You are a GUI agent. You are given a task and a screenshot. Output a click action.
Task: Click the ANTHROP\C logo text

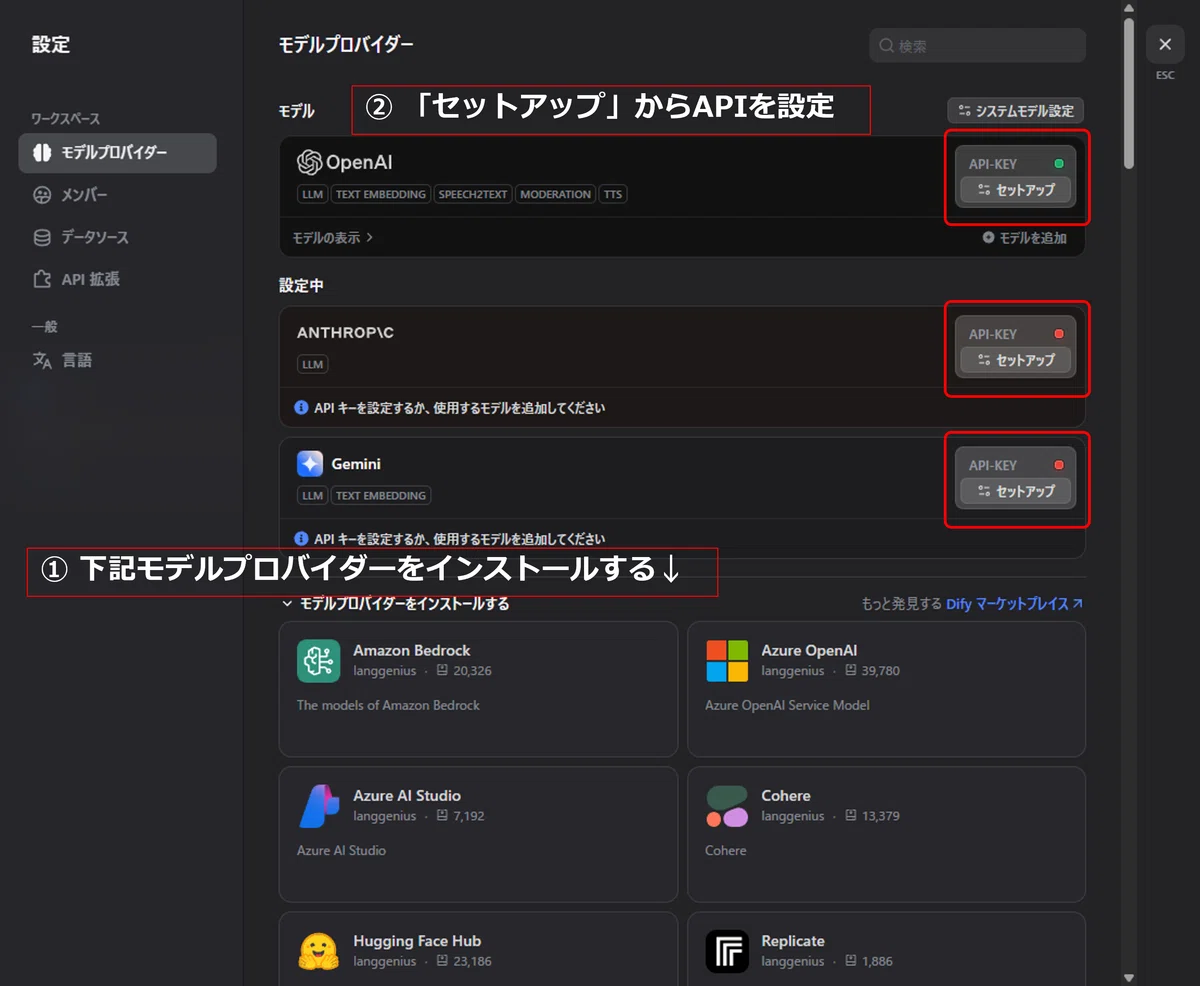(x=345, y=332)
